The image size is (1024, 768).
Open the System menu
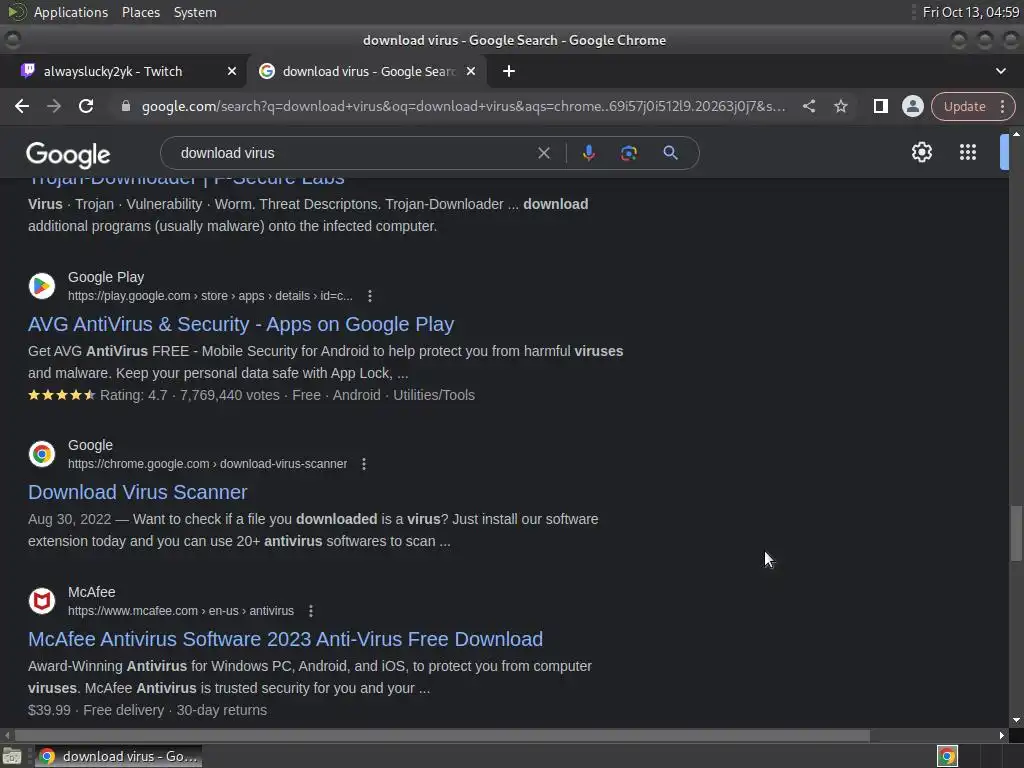(195, 12)
